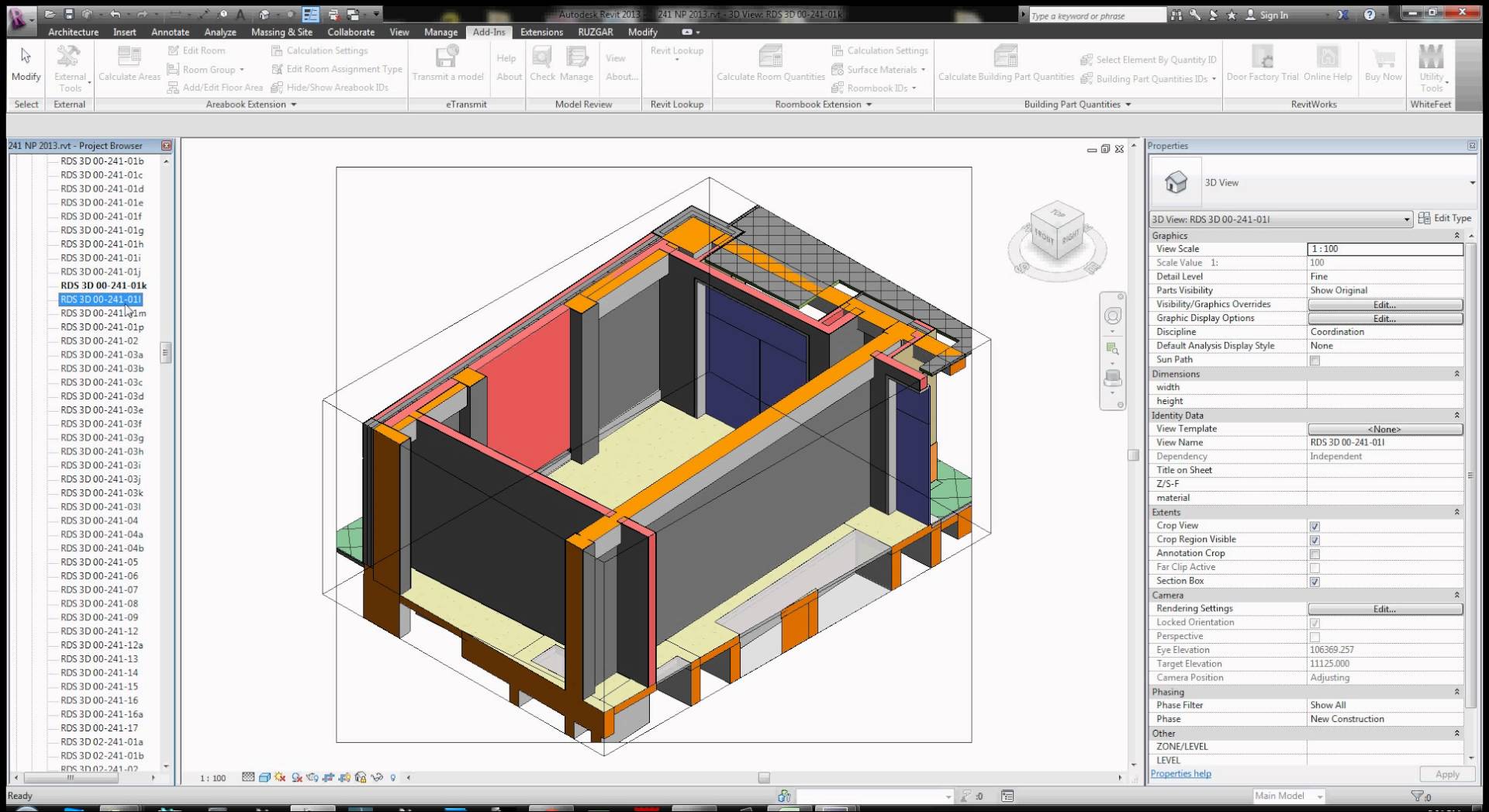
Task: Open the Door Factory Trial tool
Action: 1262,64
